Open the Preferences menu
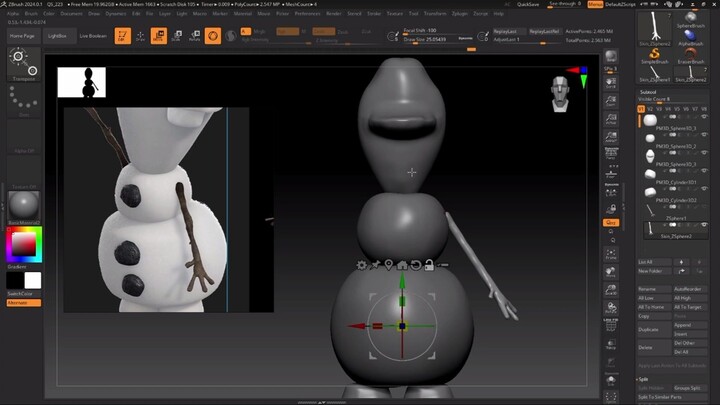The height and width of the screenshot is (405, 720). [x=307, y=14]
